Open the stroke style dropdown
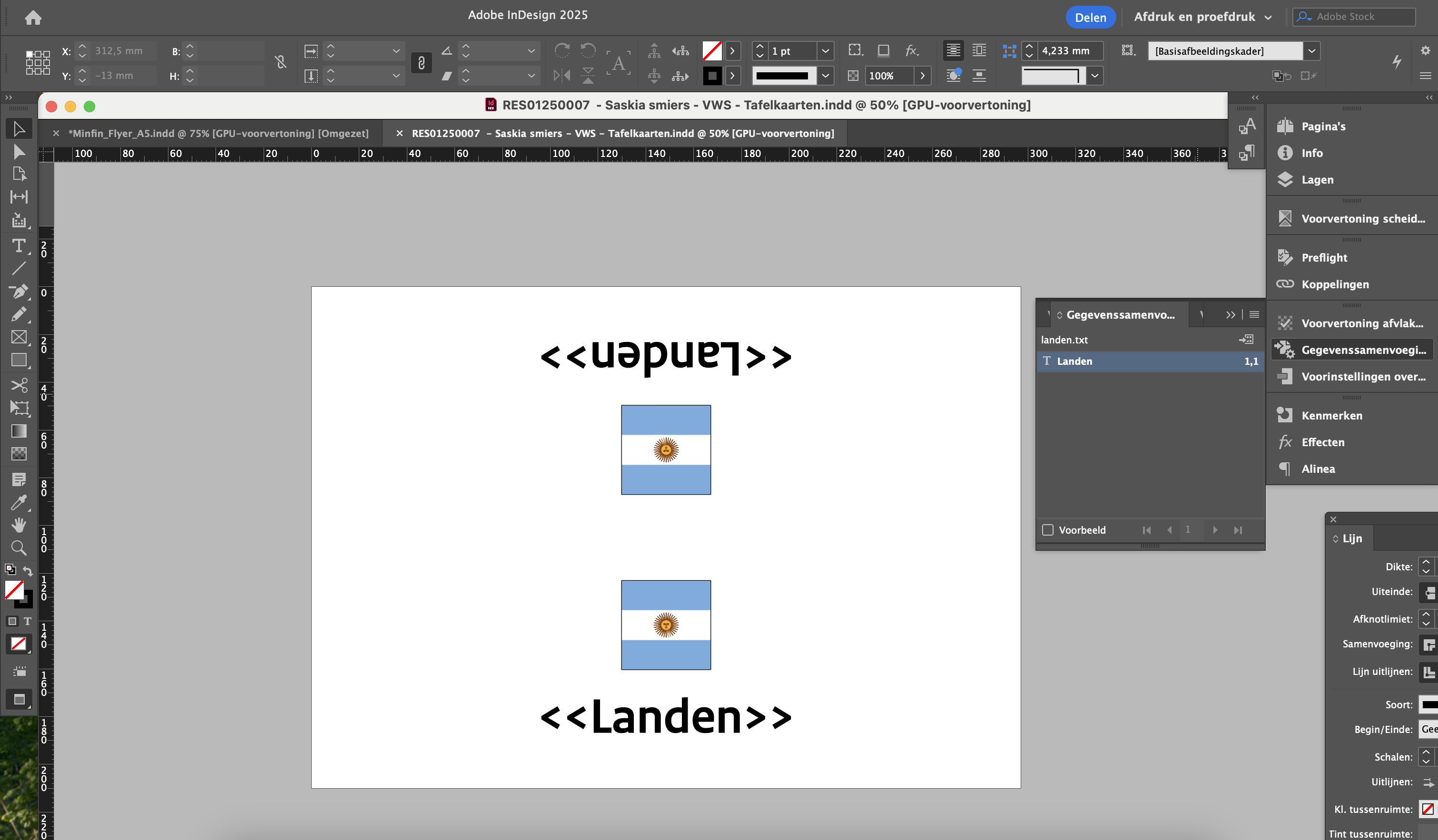 [825, 75]
